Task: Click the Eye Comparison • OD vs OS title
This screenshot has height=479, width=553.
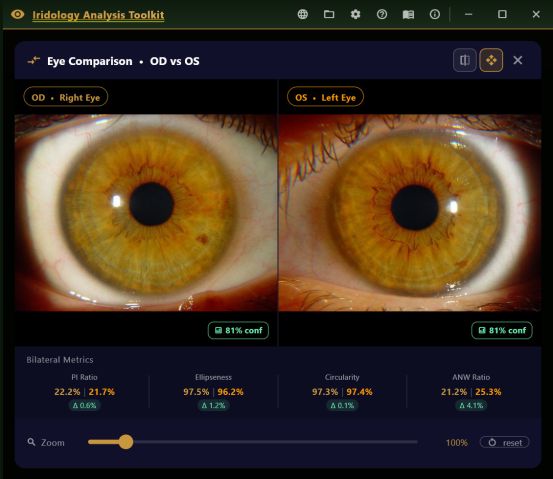Action: 123,61
